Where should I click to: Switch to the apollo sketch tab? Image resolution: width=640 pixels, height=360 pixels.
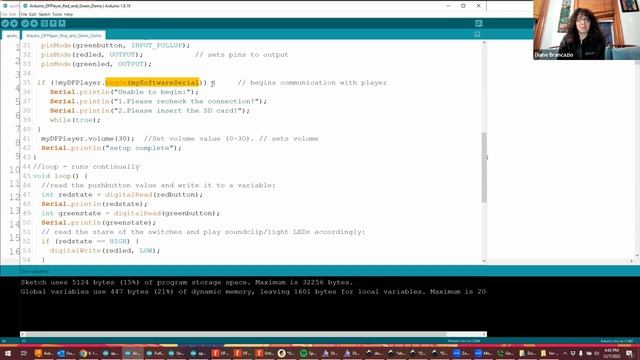[11, 36]
